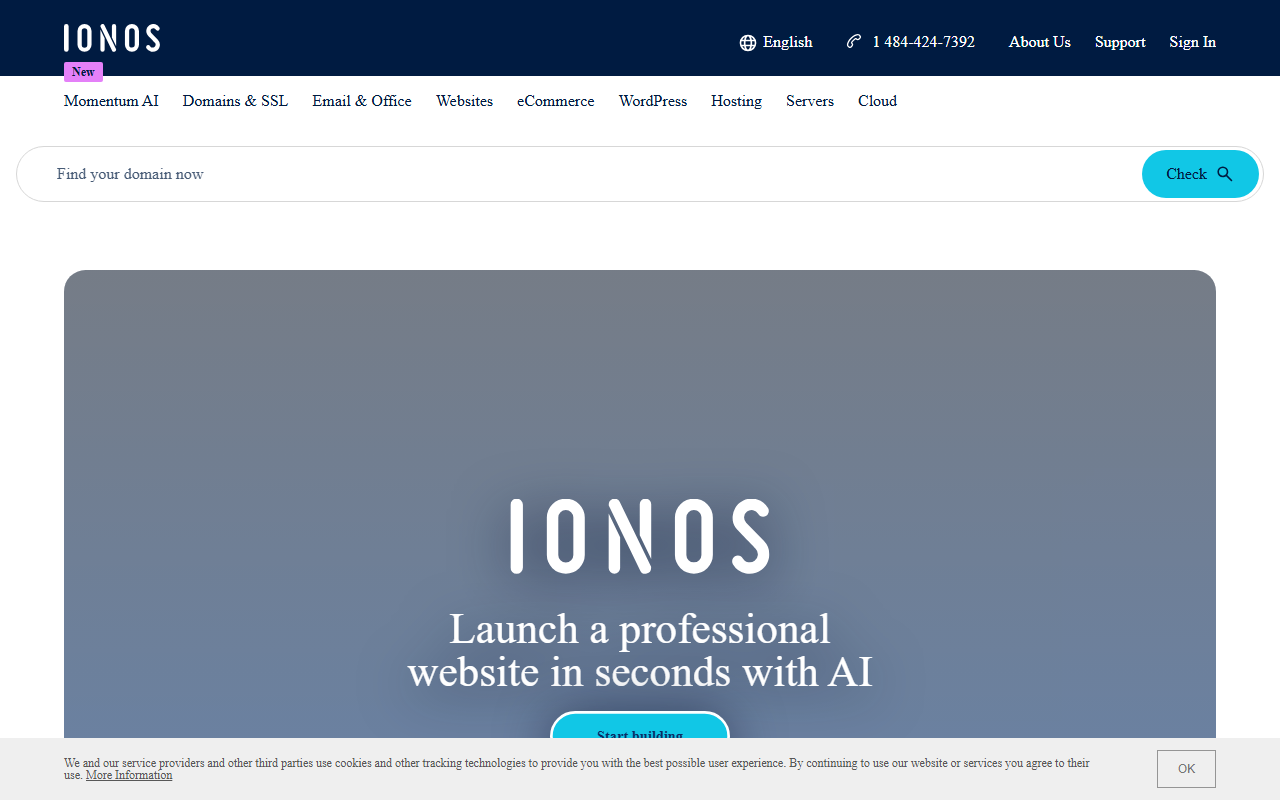The height and width of the screenshot is (800, 1280).
Task: Open the eCommerce menu
Action: pyautogui.click(x=556, y=101)
